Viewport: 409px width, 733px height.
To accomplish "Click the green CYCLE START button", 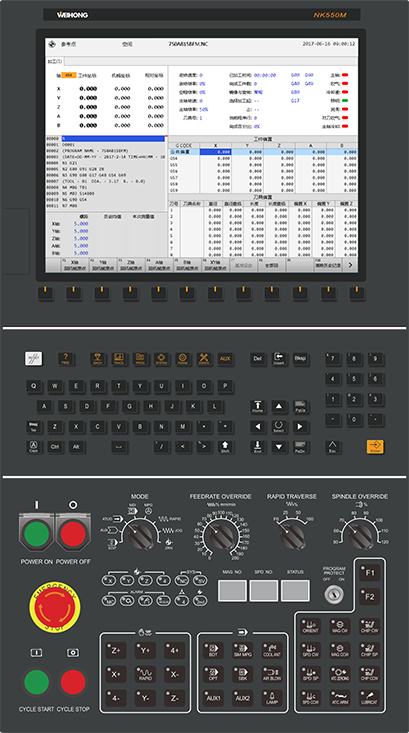I will tap(37, 682).
